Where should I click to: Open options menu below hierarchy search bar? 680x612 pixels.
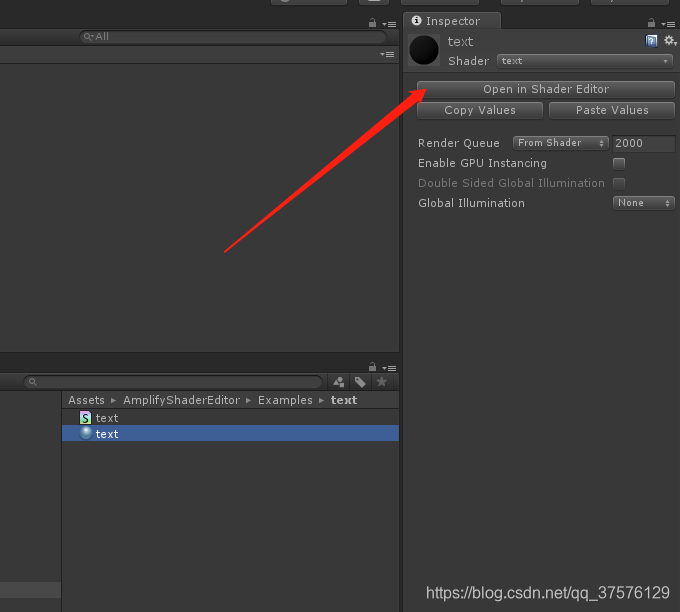(x=387, y=55)
